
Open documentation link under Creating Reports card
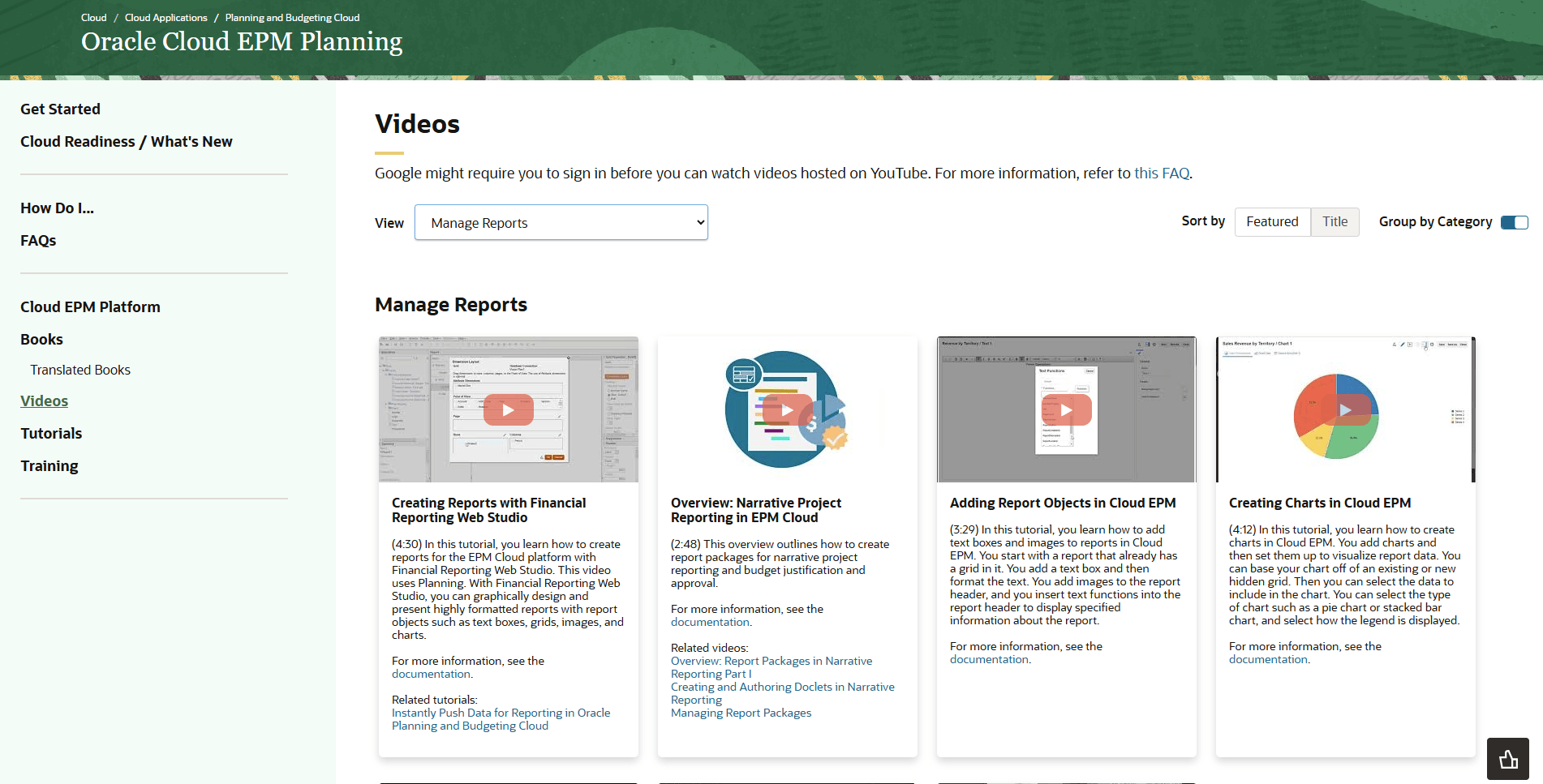(x=431, y=675)
